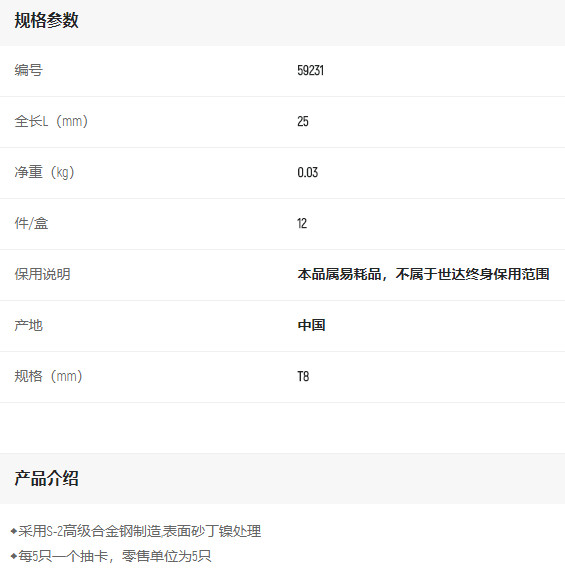Image resolution: width=565 pixels, height=578 pixels.
Task: Click the per-box quantity 12
Action: [x=302, y=223]
